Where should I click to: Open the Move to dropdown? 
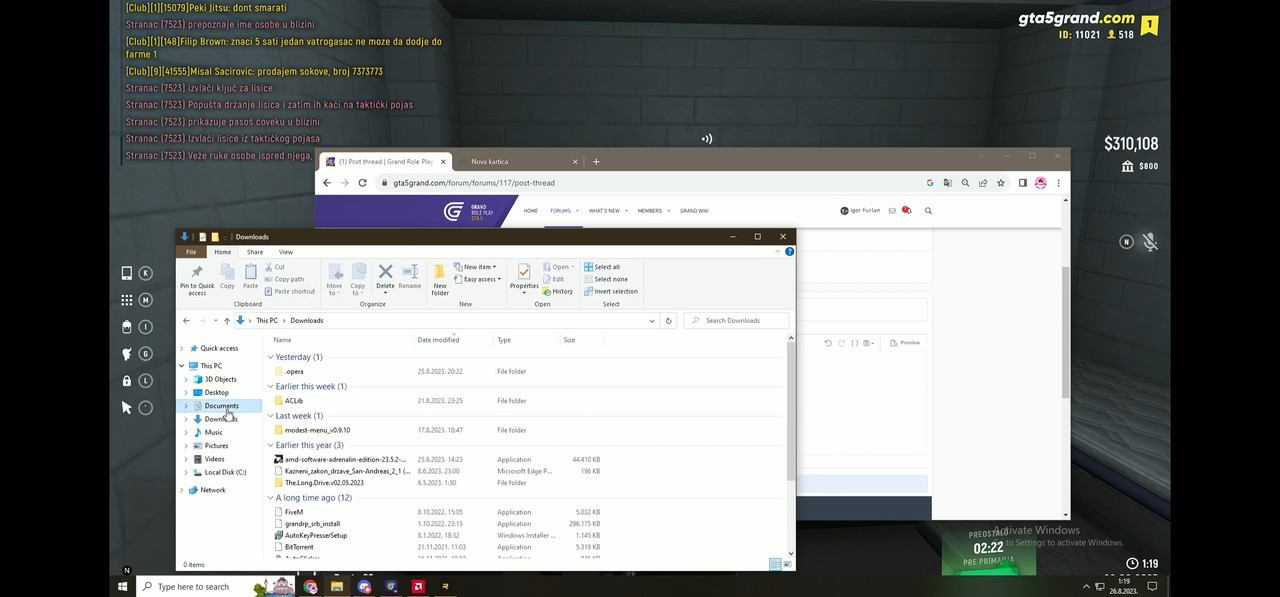point(334,278)
